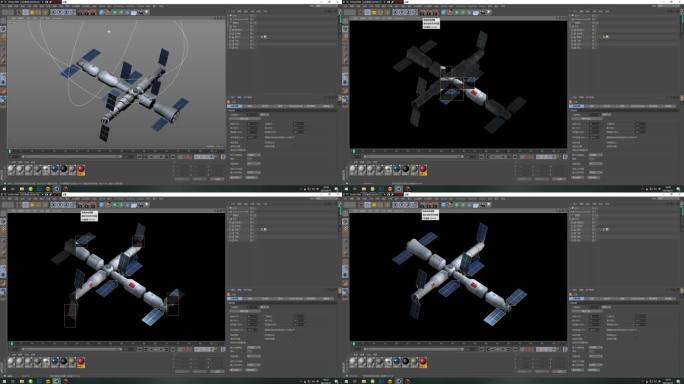
Task: Open File Explorer on upper-left taskbar
Action: click(22, 189)
